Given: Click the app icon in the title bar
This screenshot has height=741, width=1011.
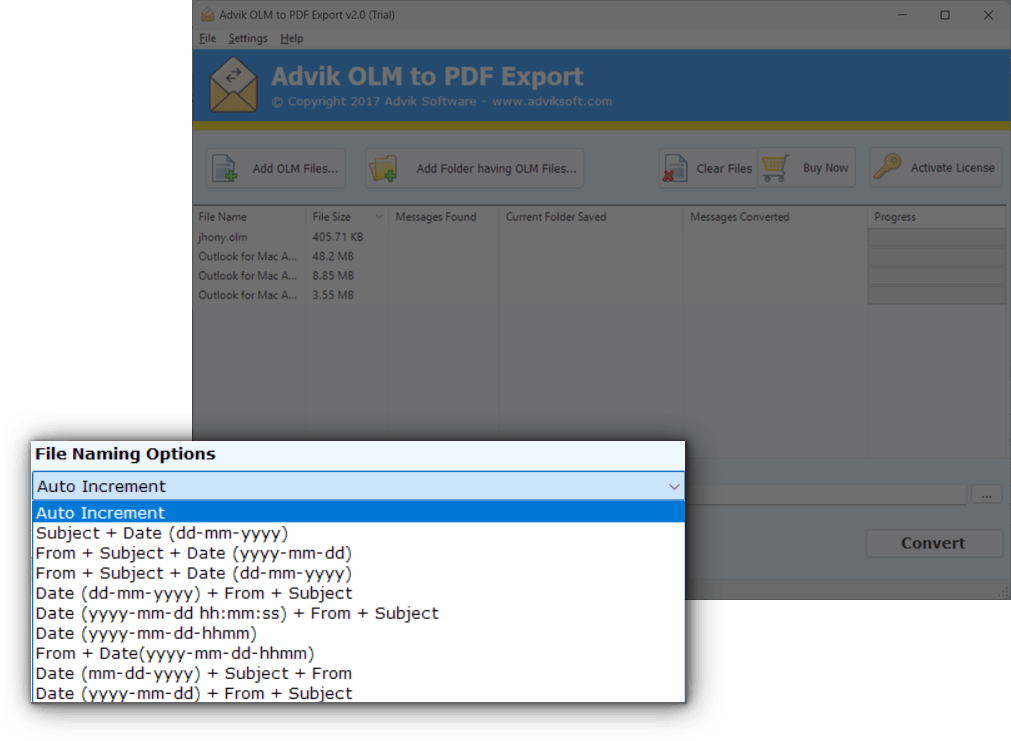Looking at the screenshot, I should pos(207,14).
